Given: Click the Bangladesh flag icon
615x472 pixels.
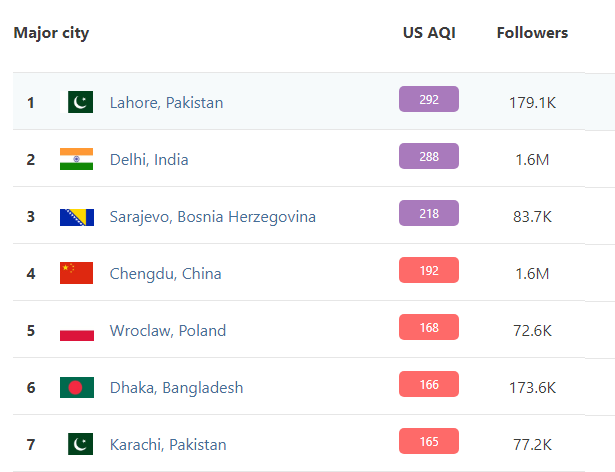Looking at the screenshot, I should [76, 387].
